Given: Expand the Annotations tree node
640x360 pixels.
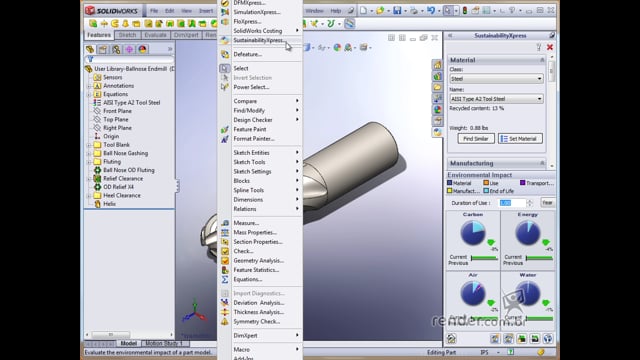Looking at the screenshot, I should pos(89,86).
